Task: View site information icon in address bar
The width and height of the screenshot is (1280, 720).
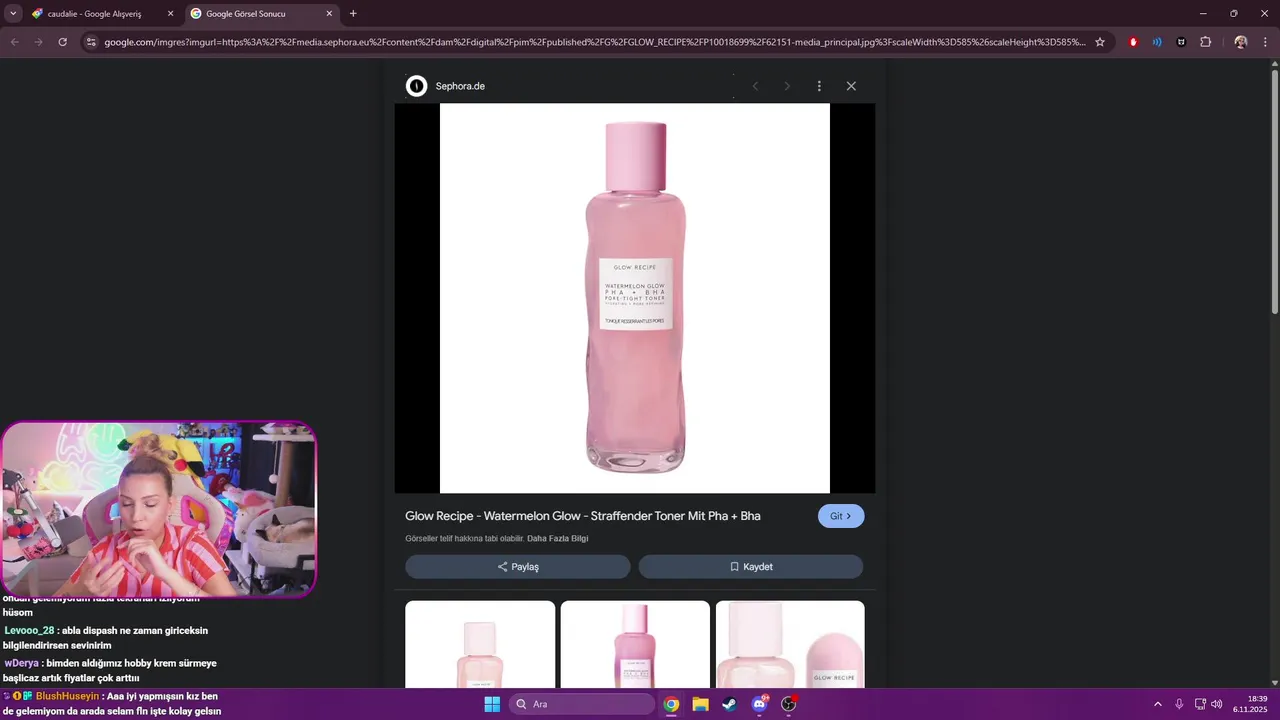Action: pos(91,42)
